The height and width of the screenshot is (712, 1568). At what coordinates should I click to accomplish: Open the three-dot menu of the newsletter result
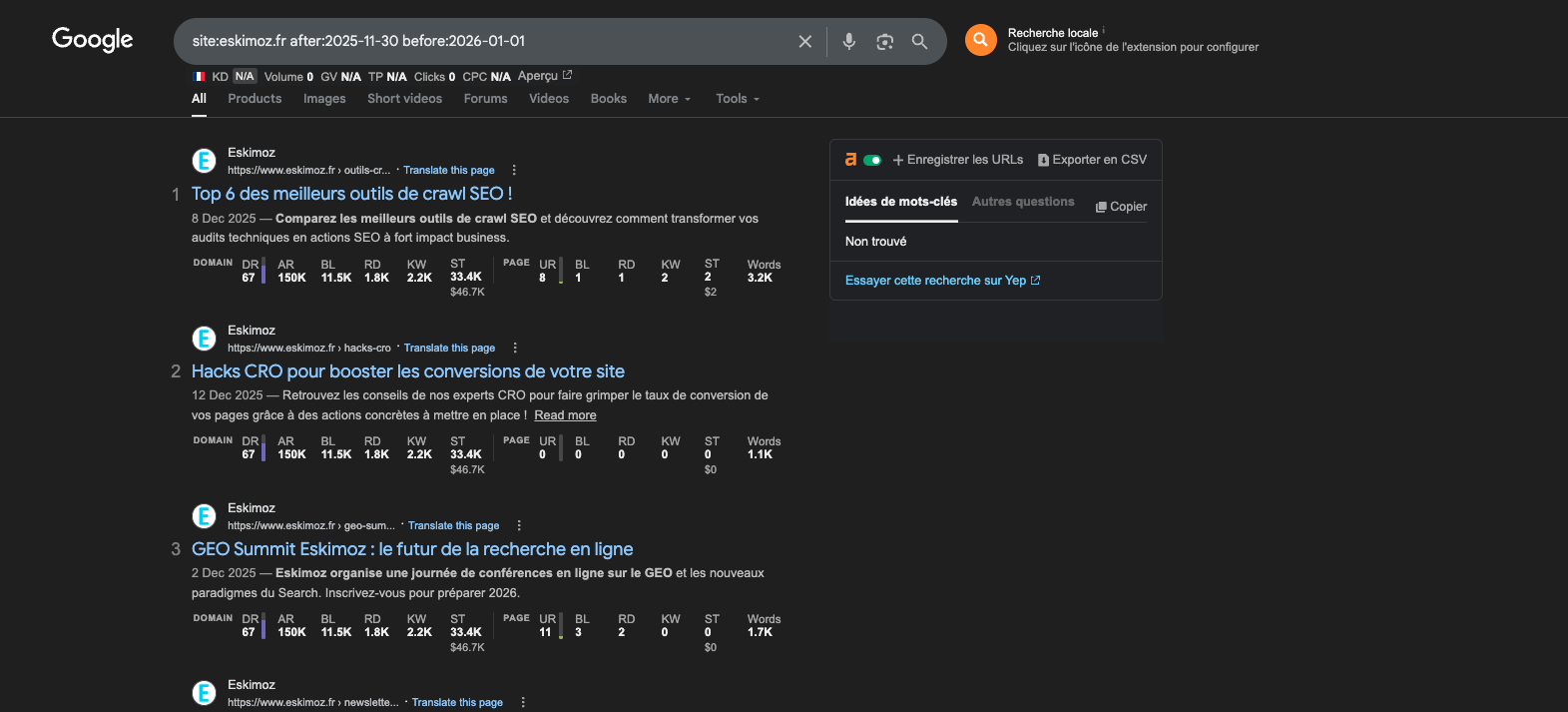pos(523,702)
